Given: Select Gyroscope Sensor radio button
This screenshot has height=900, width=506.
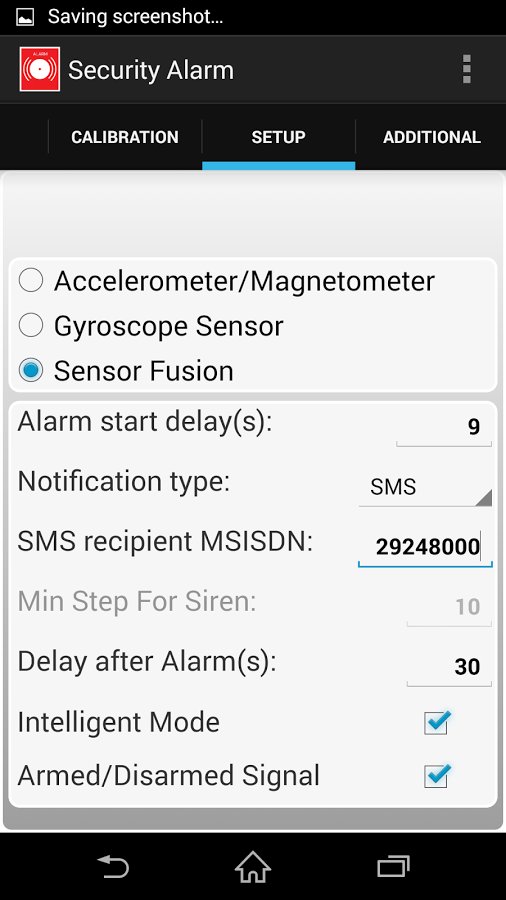Looking at the screenshot, I should [31, 325].
